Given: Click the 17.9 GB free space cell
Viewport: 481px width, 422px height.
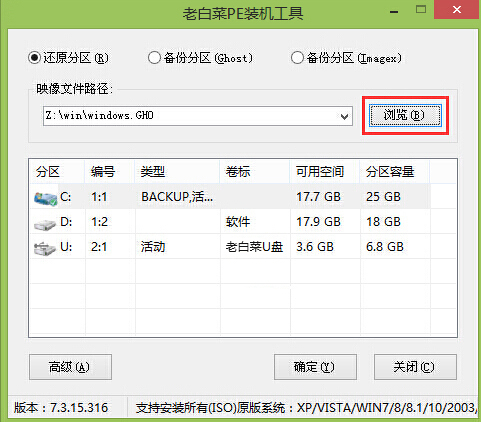Looking at the screenshot, I should [318, 222].
